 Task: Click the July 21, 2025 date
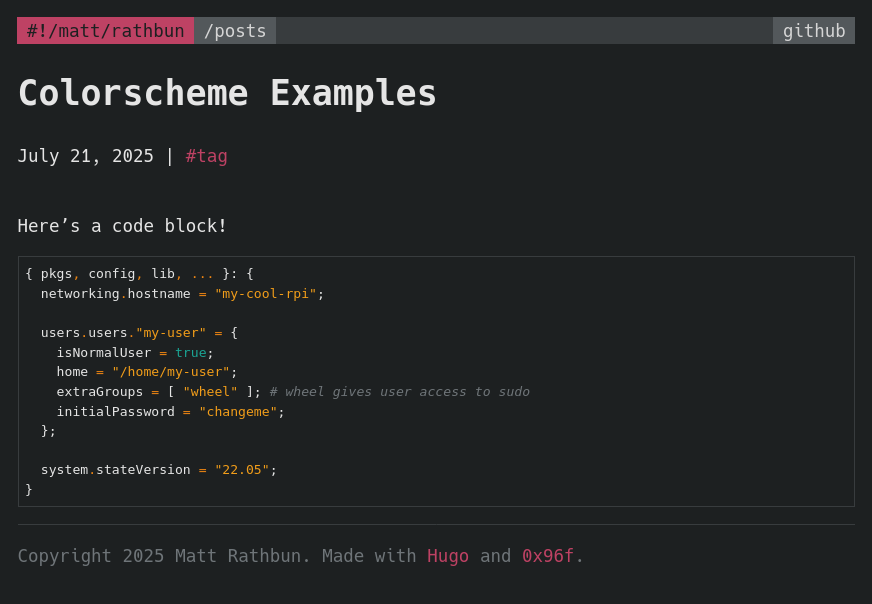click(85, 156)
